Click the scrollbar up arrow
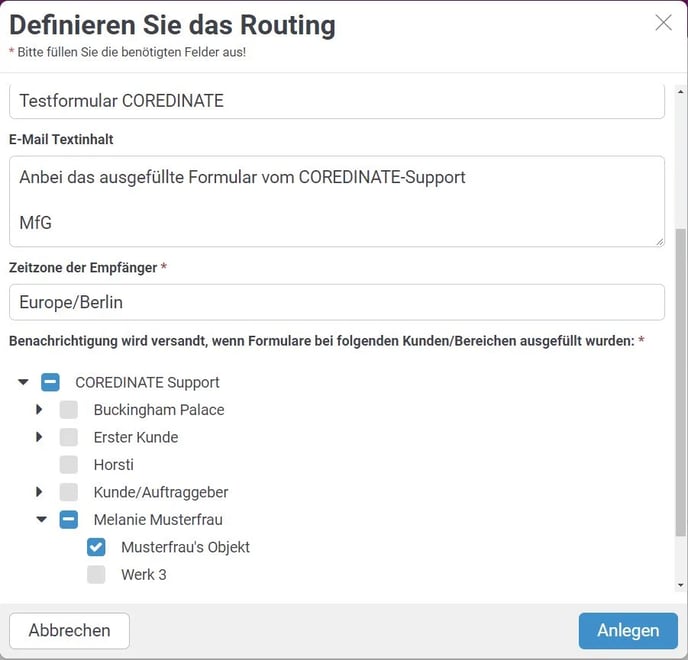 pyautogui.click(x=681, y=92)
